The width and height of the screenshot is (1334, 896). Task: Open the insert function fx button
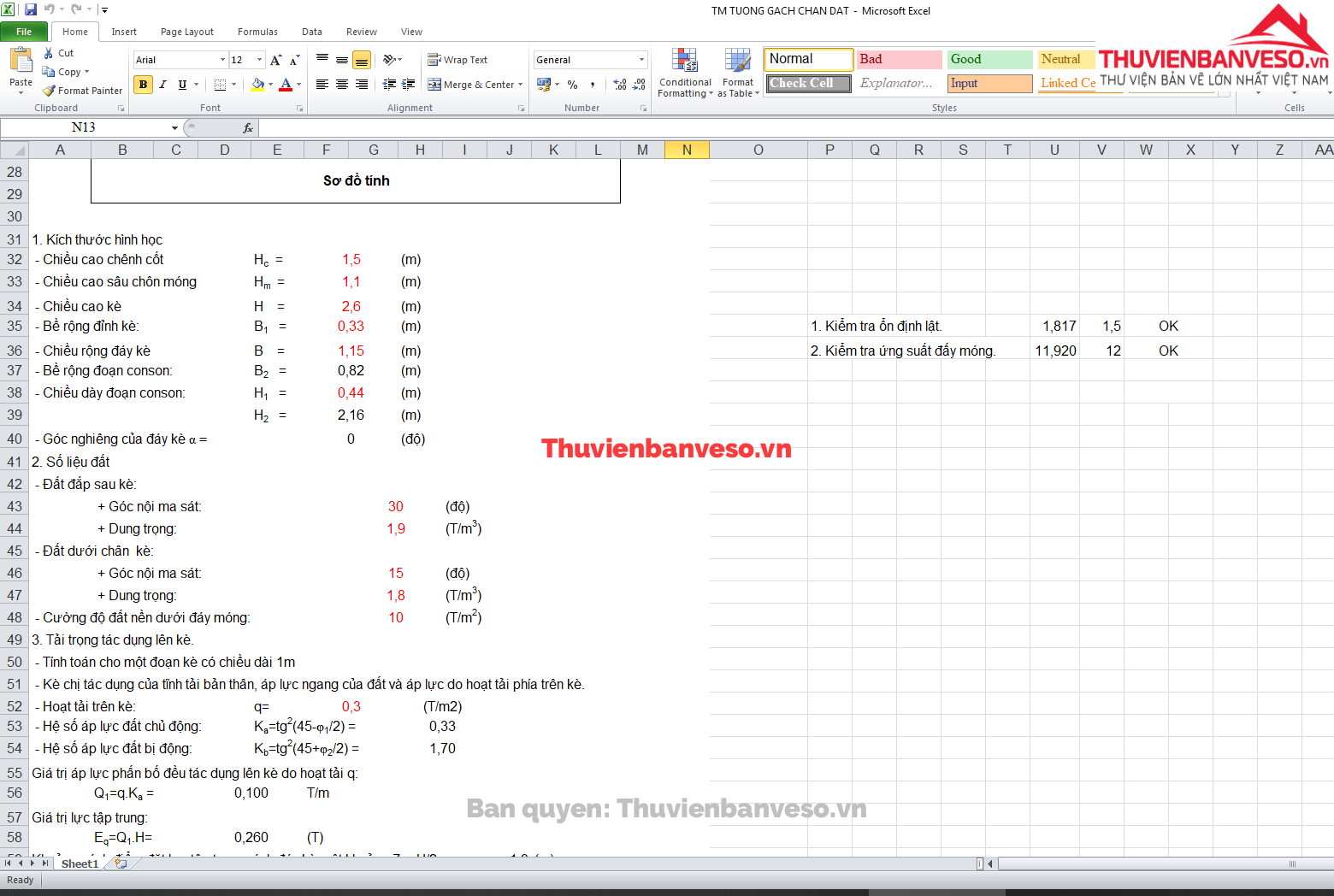point(248,128)
